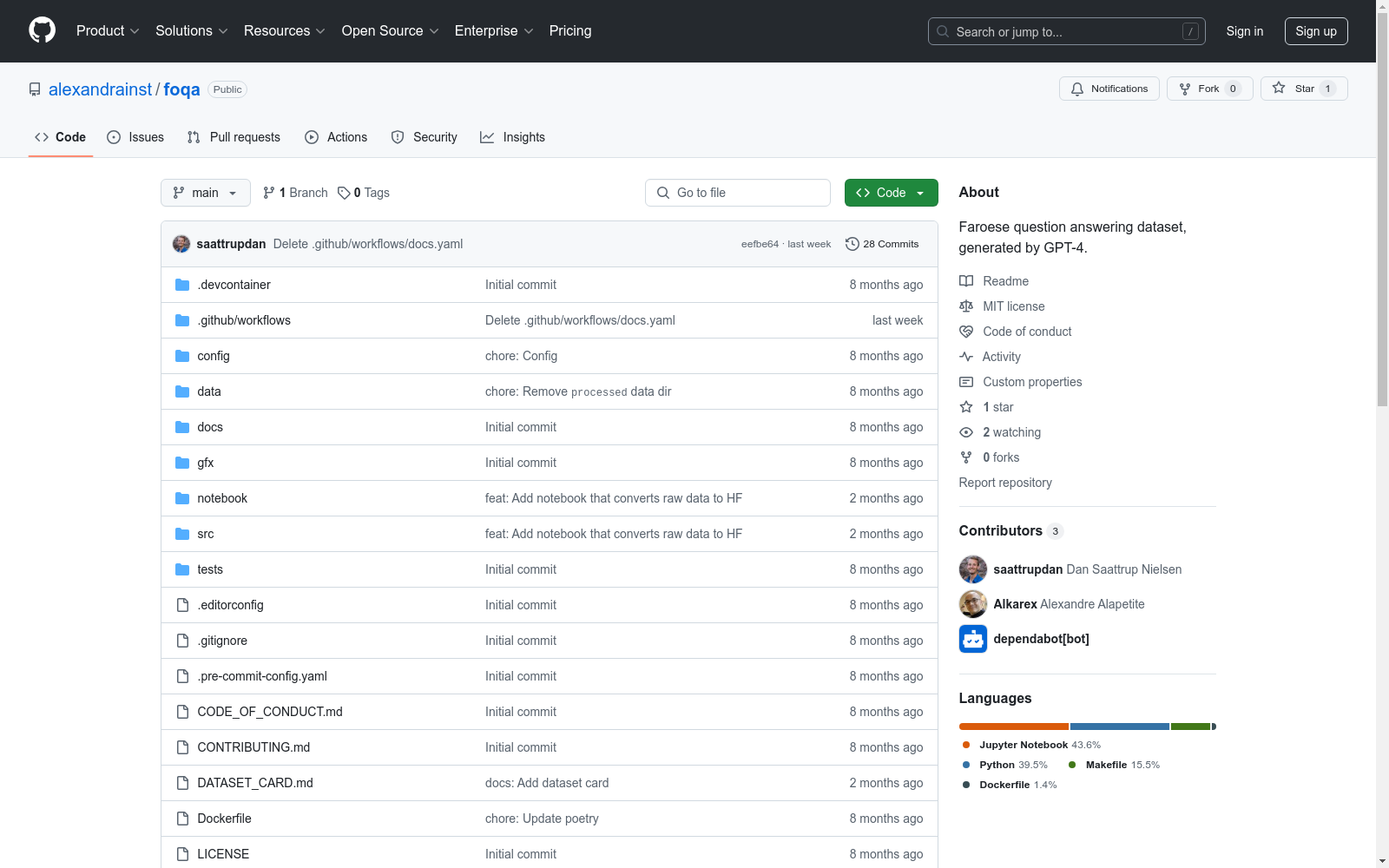Open the alexandrainst owner link
Viewport: 1389px width, 868px height.
click(100, 89)
